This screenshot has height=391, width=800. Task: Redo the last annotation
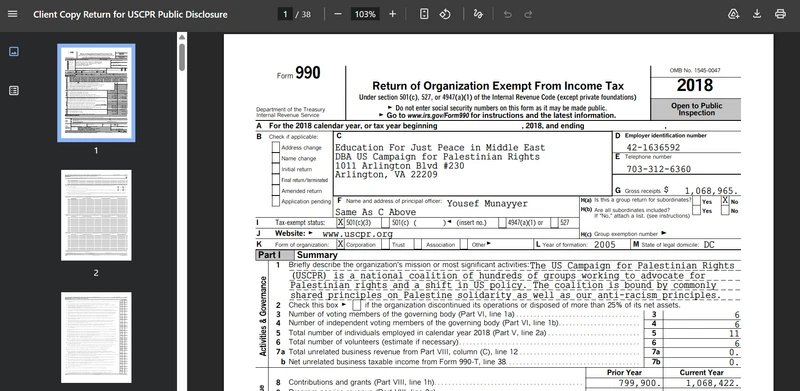click(x=529, y=14)
